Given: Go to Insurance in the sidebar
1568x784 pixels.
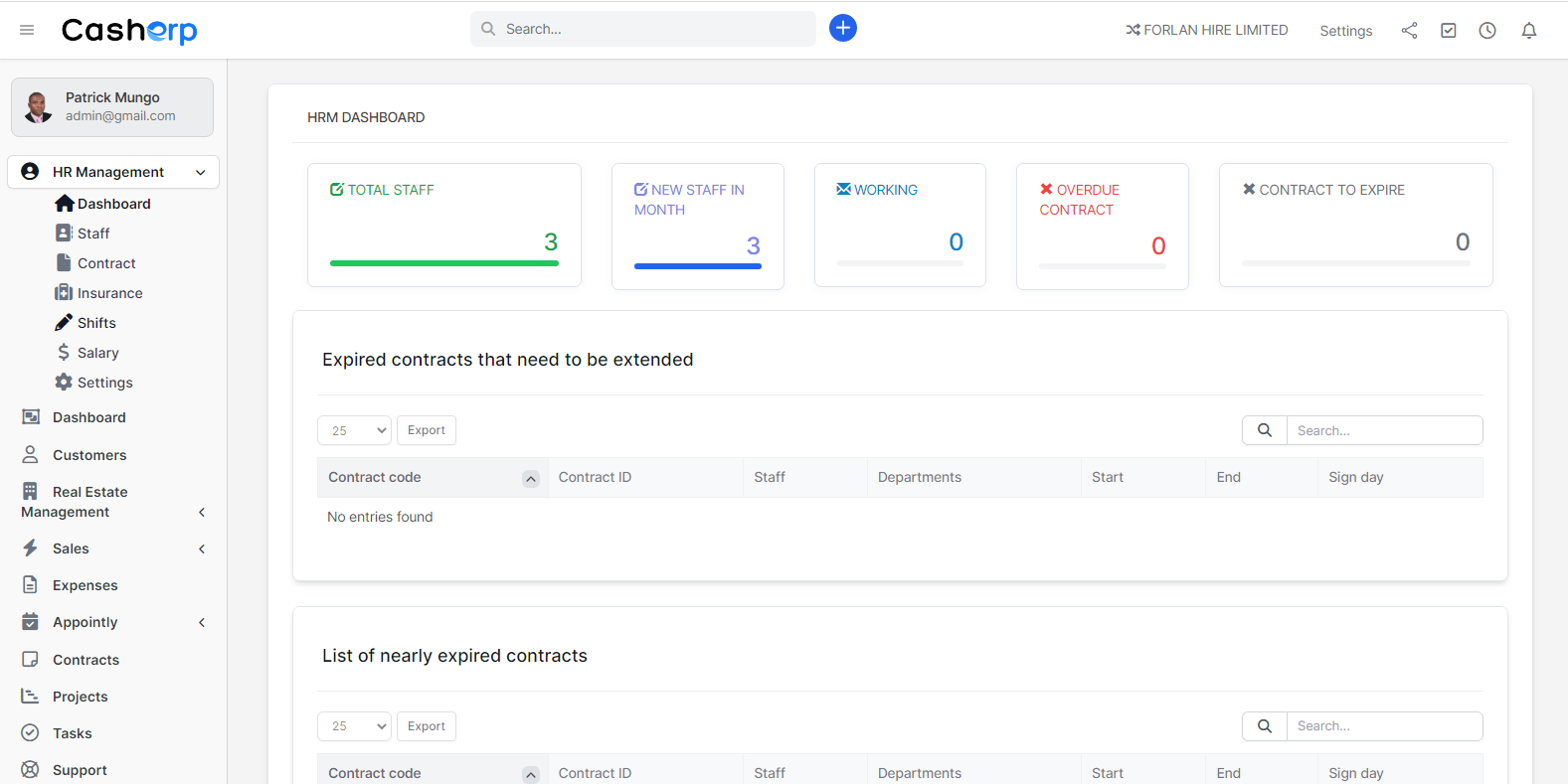Looking at the screenshot, I should (109, 293).
